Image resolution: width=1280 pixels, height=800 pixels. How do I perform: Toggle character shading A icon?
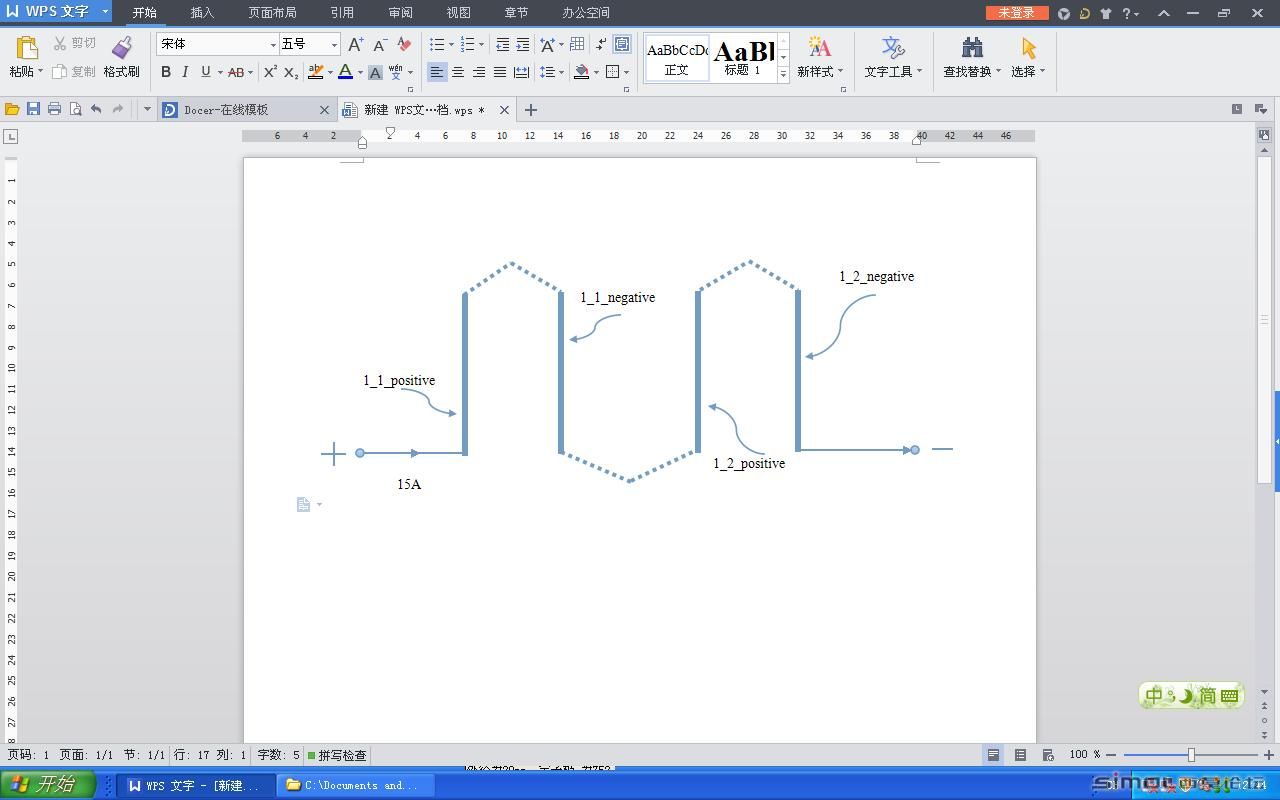(x=375, y=72)
